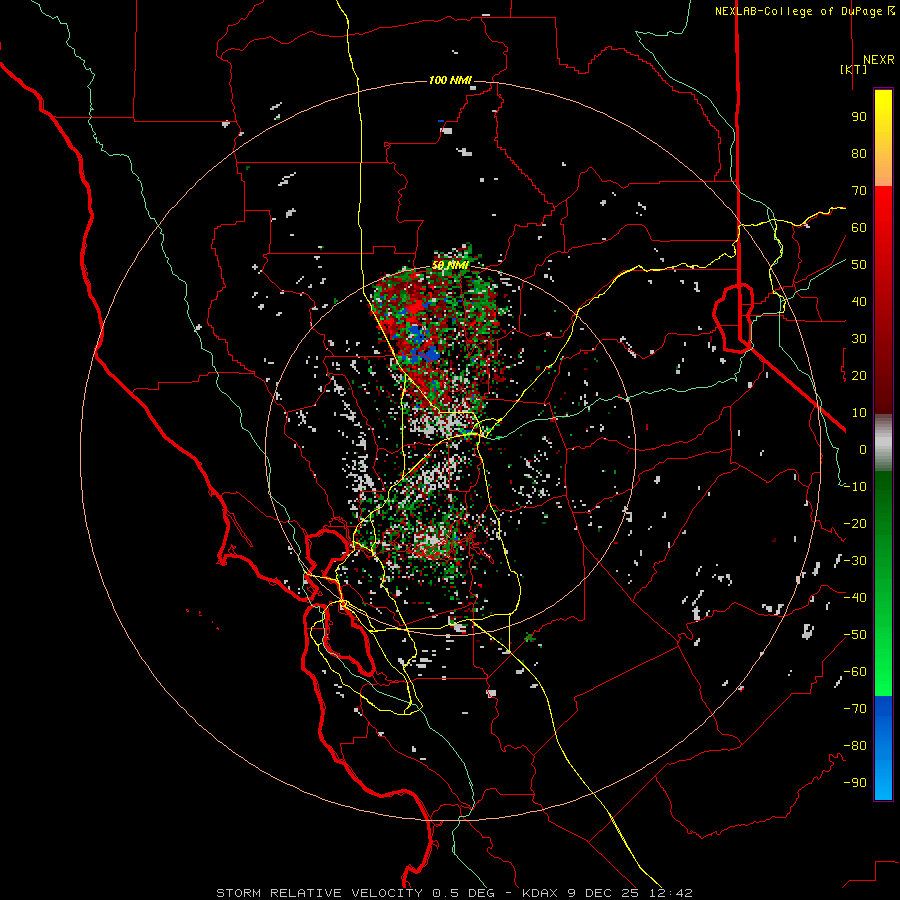Click the 0.5 DEG elevation text
Screen dimensions: 900x900
pos(463,893)
